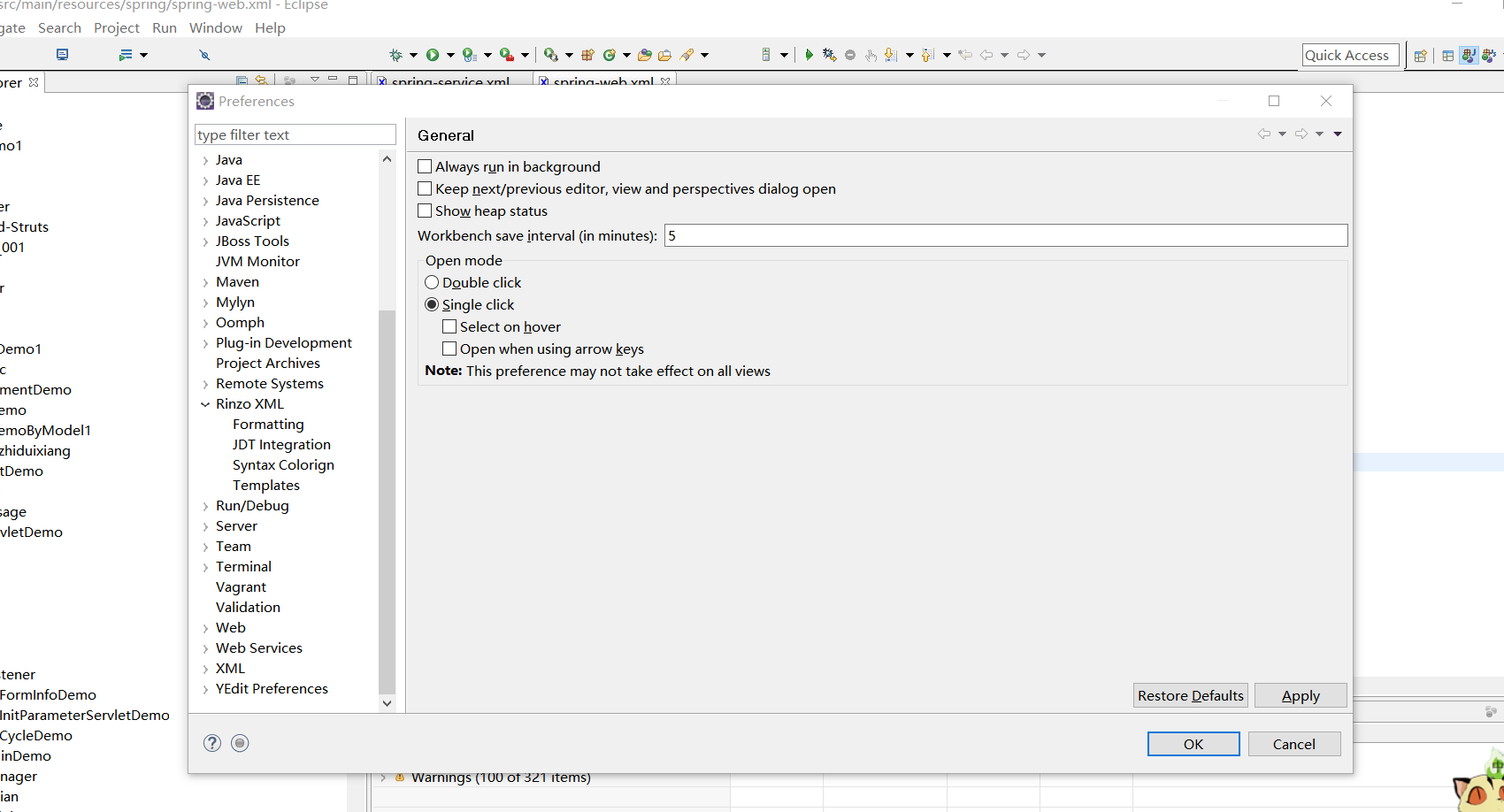The image size is (1504, 812).
Task: Switch to the Java EE perspective icon
Action: 1469,55
